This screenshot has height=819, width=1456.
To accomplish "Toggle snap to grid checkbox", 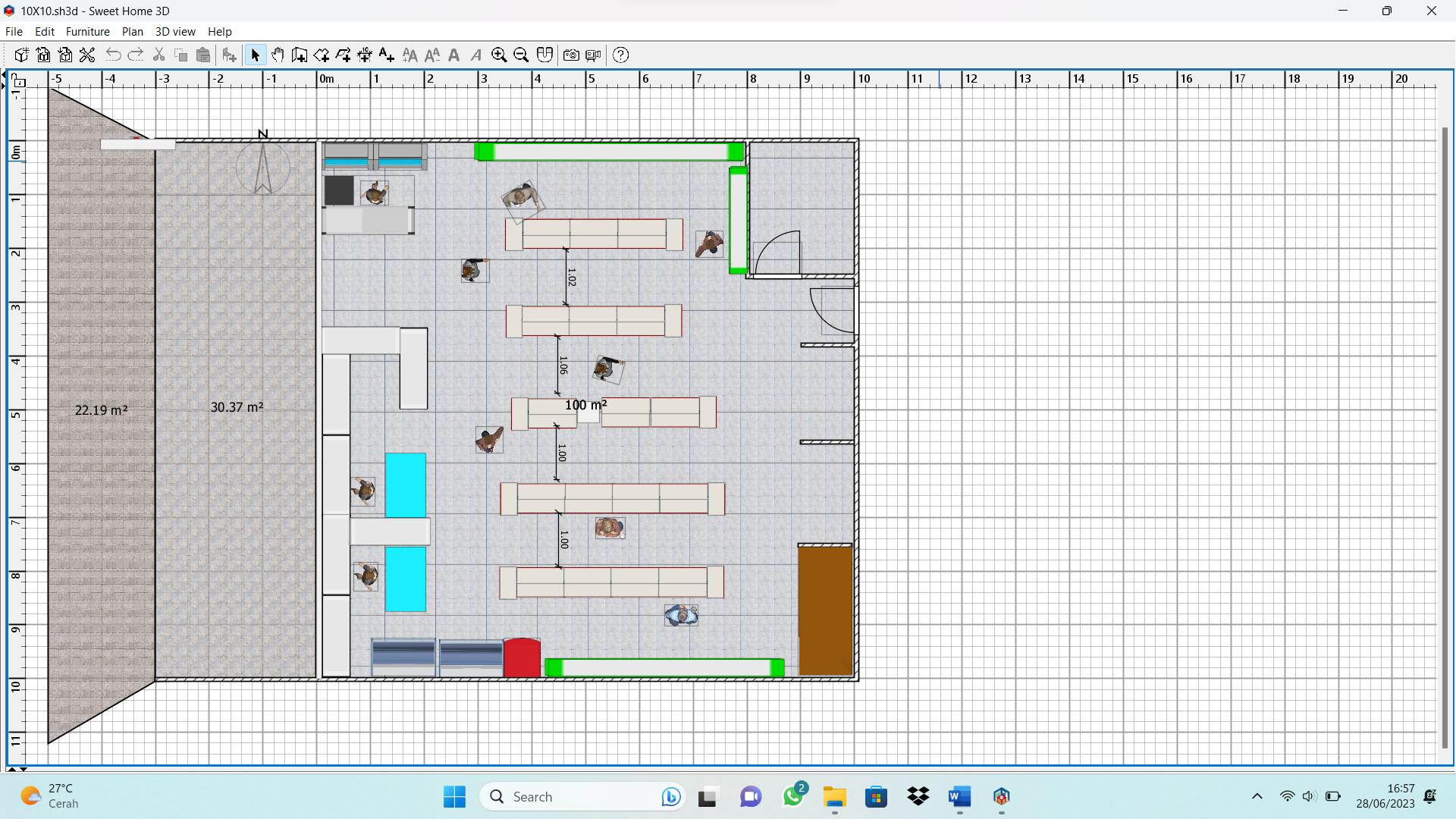I will click(x=545, y=55).
